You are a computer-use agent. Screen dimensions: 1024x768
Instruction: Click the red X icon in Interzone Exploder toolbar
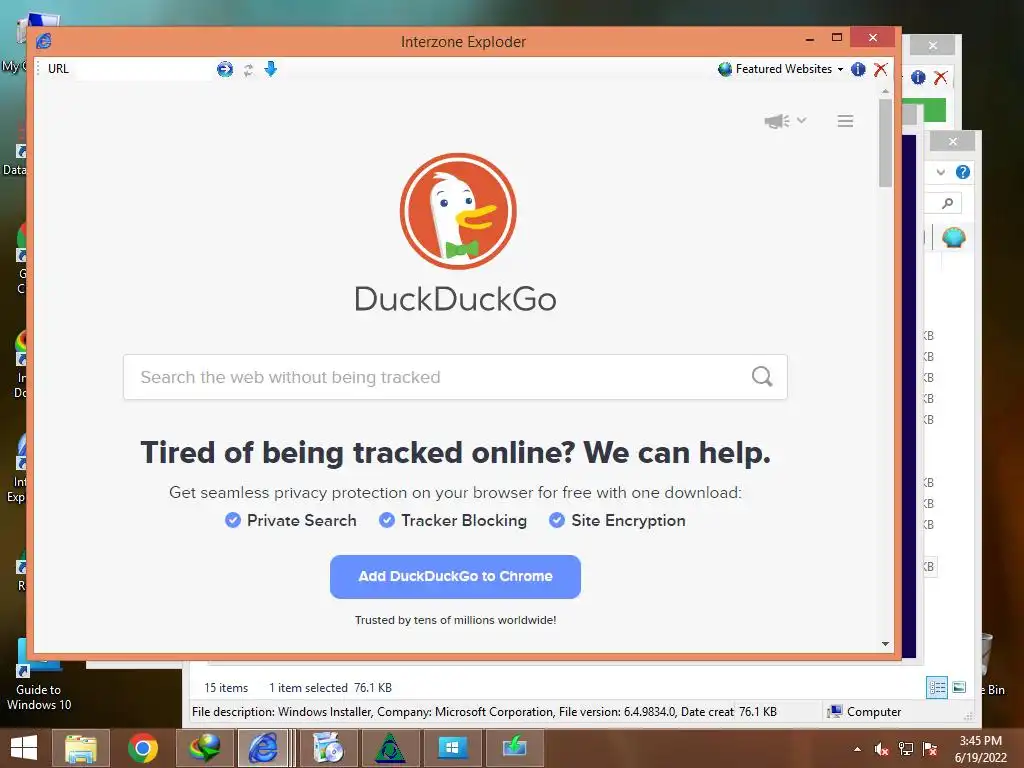coord(880,69)
